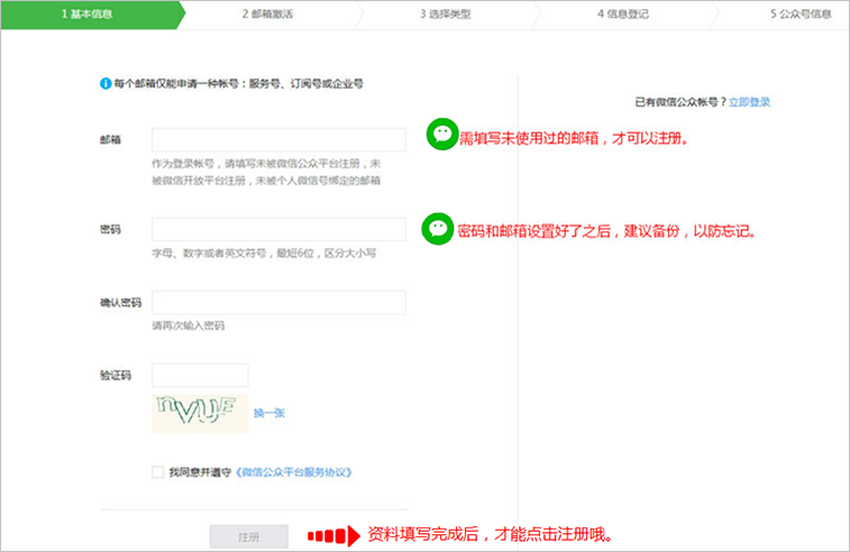Click the captcha image
Image resolution: width=850 pixels, height=552 pixels.
click(200, 413)
